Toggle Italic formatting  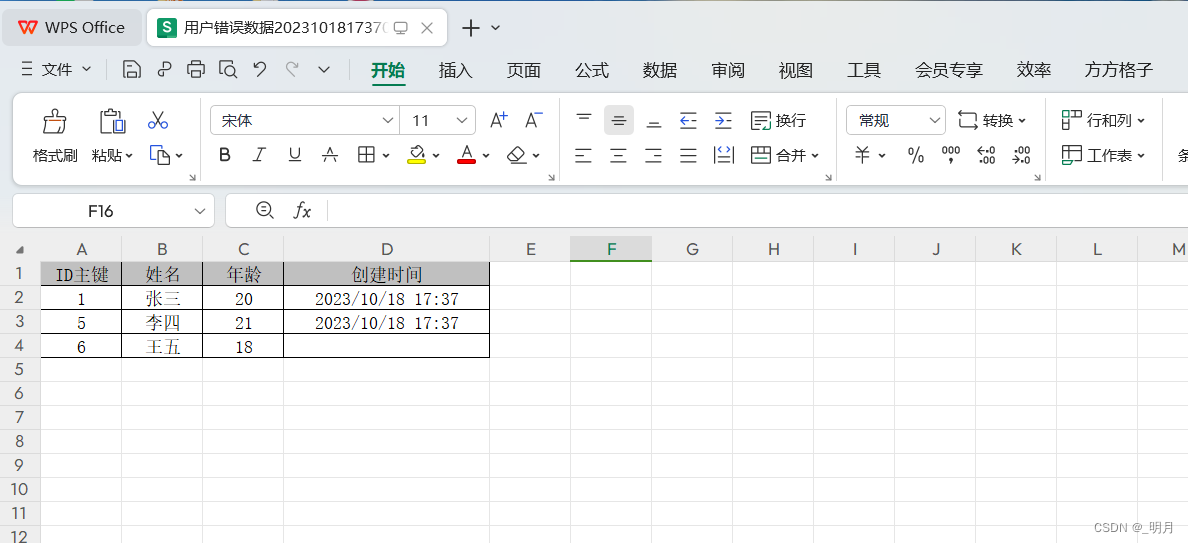[259, 155]
